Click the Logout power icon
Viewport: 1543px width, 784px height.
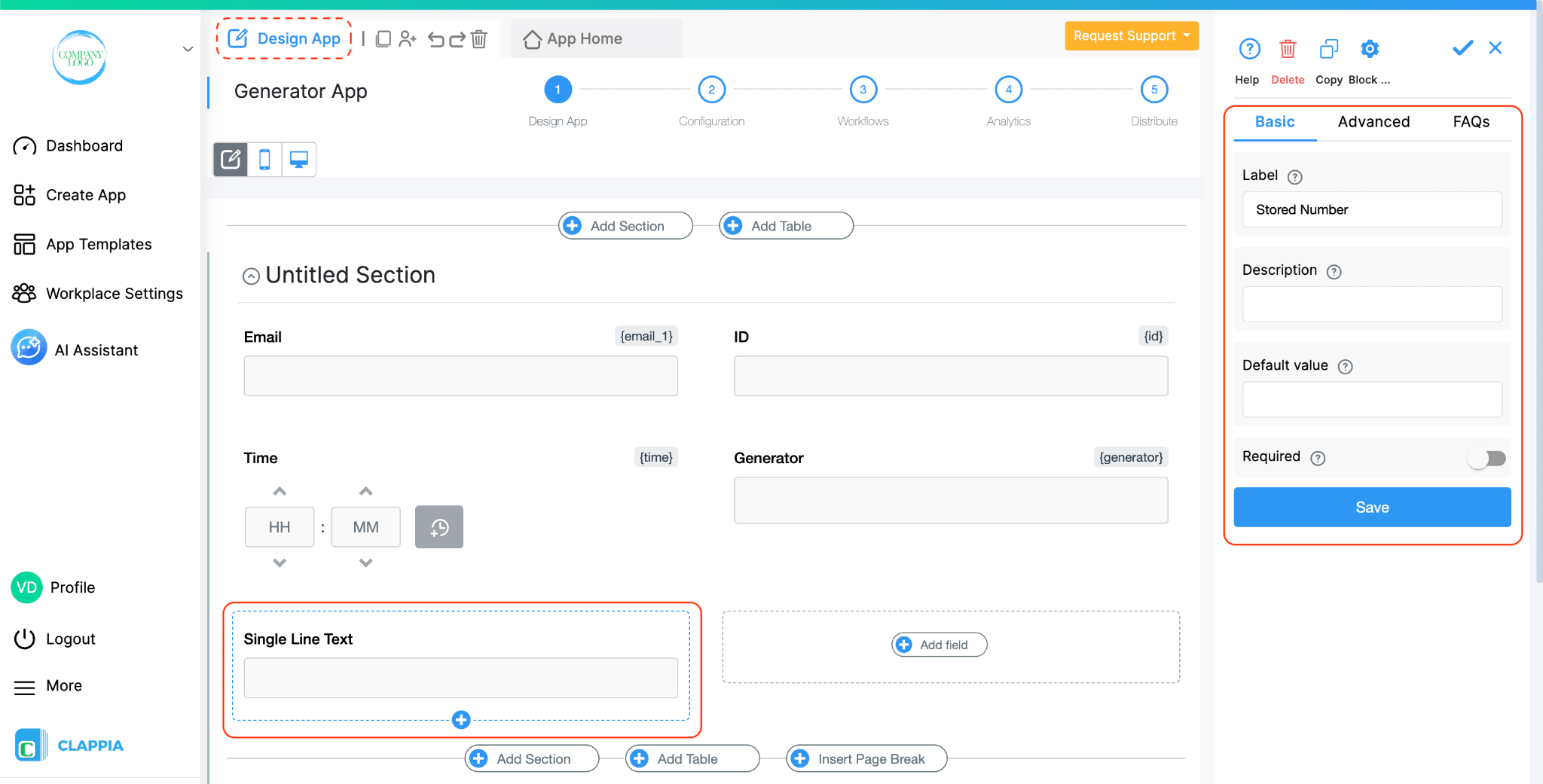(24, 639)
